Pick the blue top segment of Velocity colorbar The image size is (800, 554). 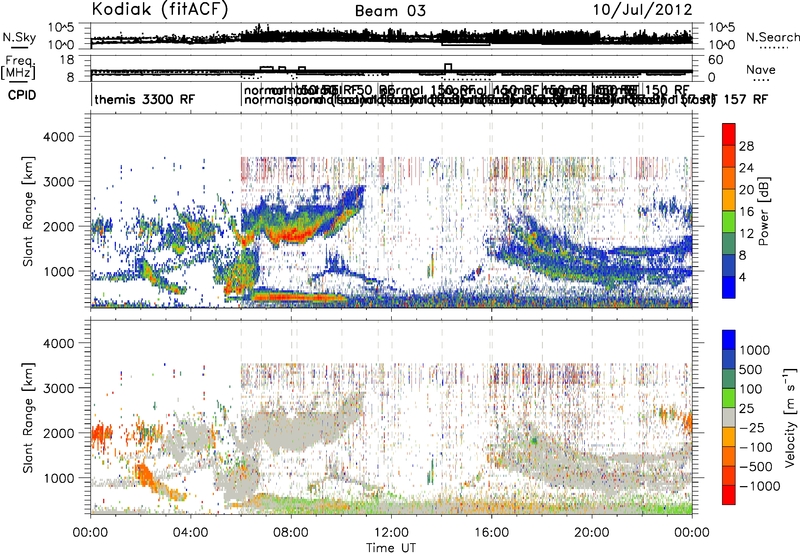[729, 340]
